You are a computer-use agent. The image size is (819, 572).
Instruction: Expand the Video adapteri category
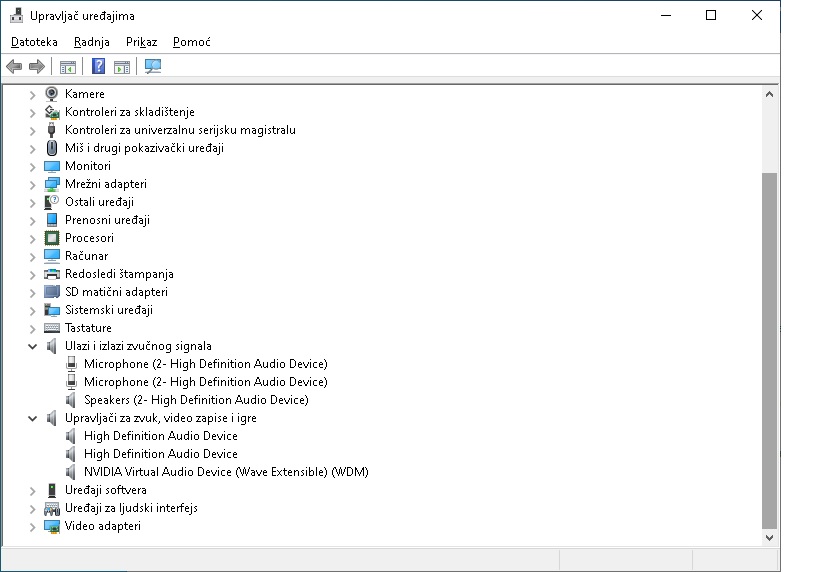33,526
